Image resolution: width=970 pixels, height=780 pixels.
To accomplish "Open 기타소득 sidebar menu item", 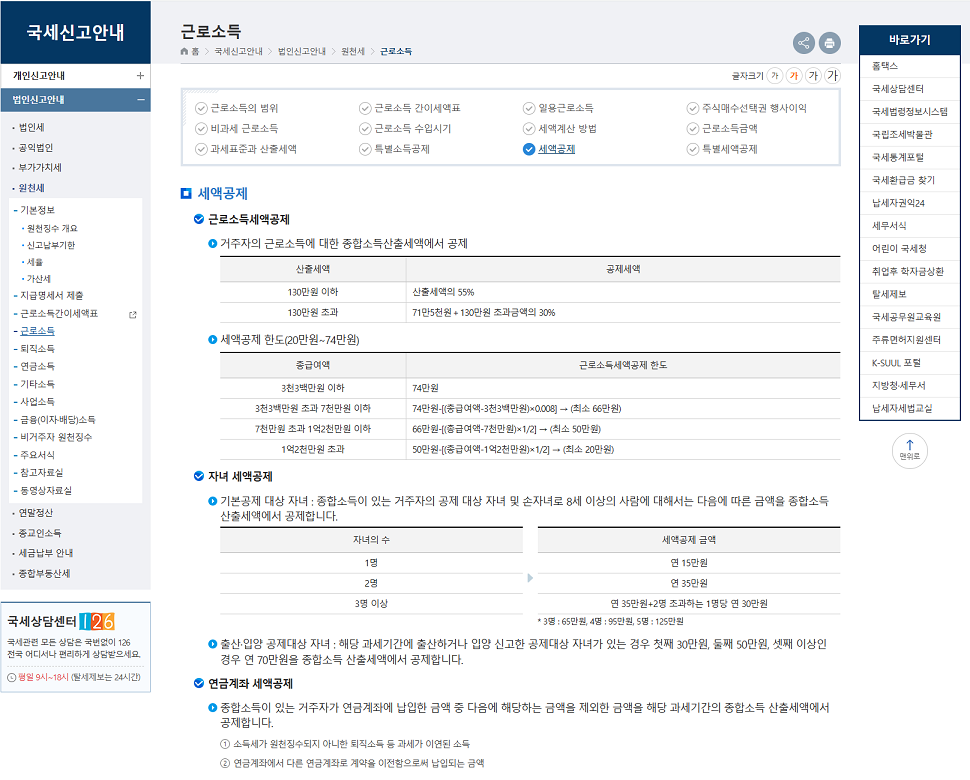I will point(37,384).
